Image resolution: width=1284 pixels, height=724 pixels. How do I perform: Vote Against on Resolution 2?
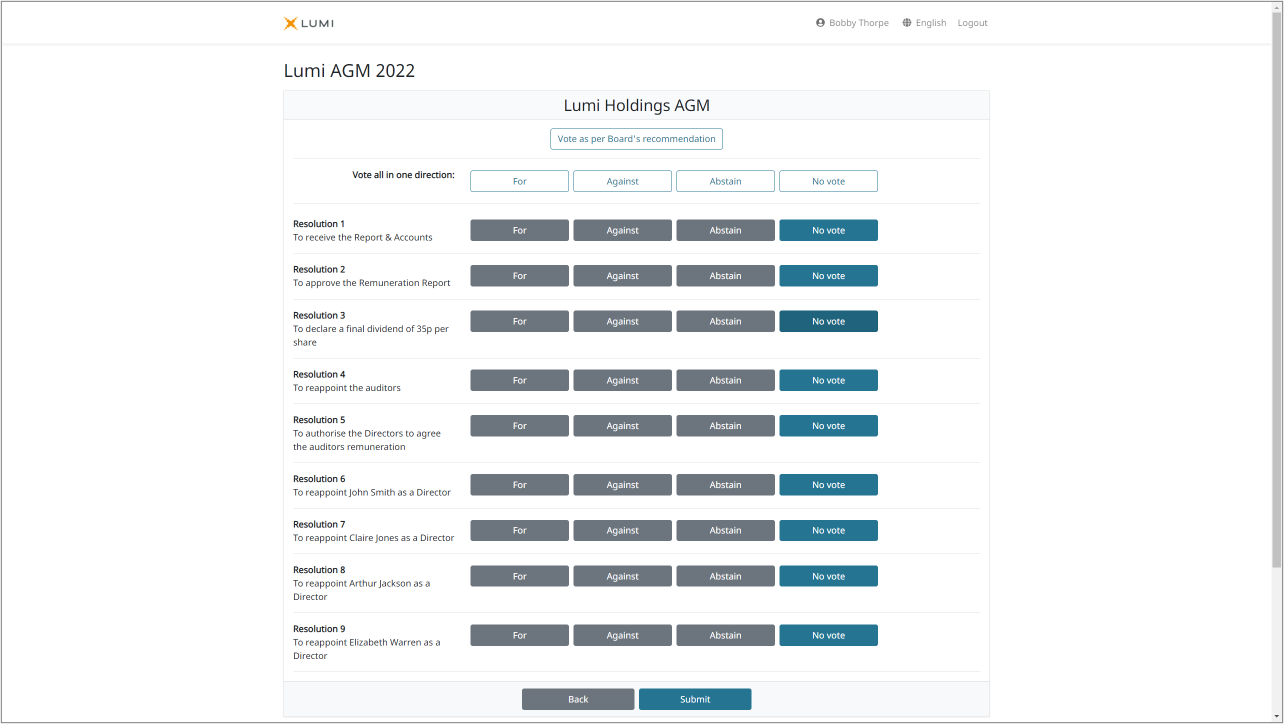[622, 276]
